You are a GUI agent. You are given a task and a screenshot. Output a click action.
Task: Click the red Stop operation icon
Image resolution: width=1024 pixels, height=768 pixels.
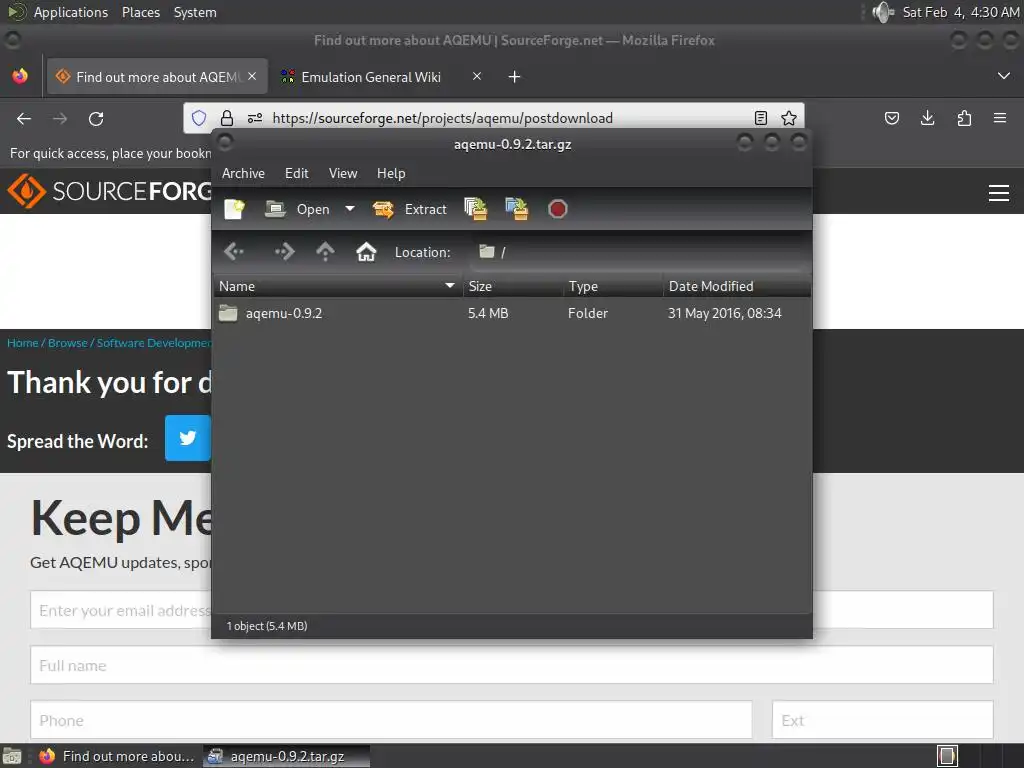558,209
